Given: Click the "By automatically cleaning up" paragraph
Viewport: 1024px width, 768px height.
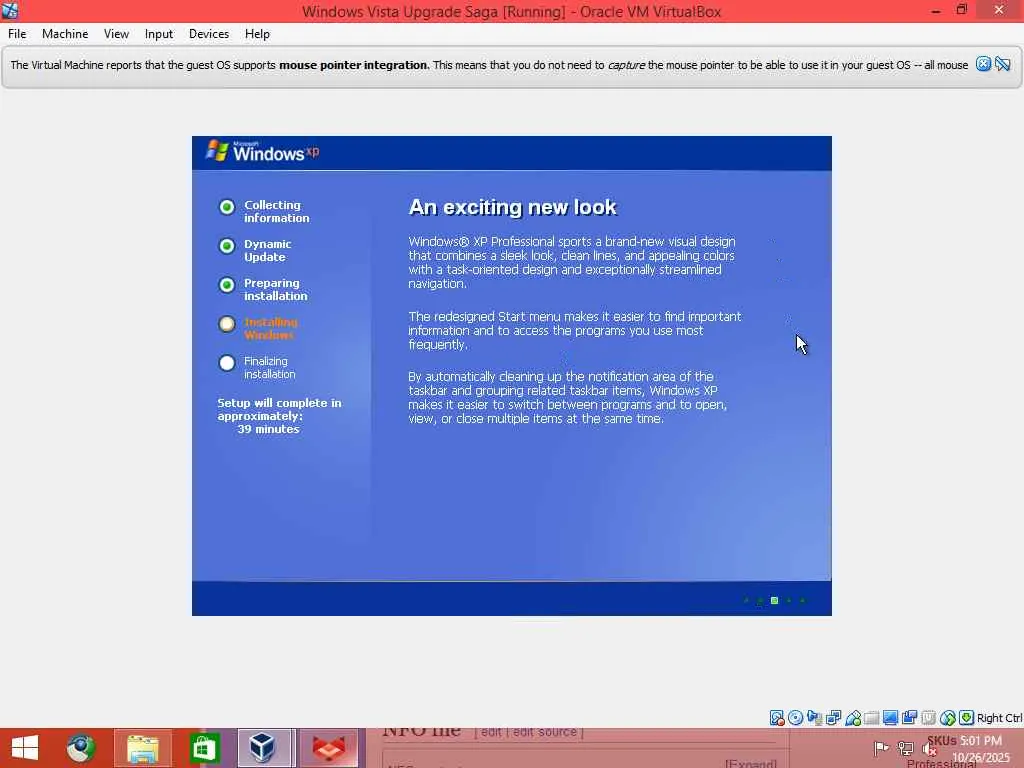Looking at the screenshot, I should [x=568, y=397].
